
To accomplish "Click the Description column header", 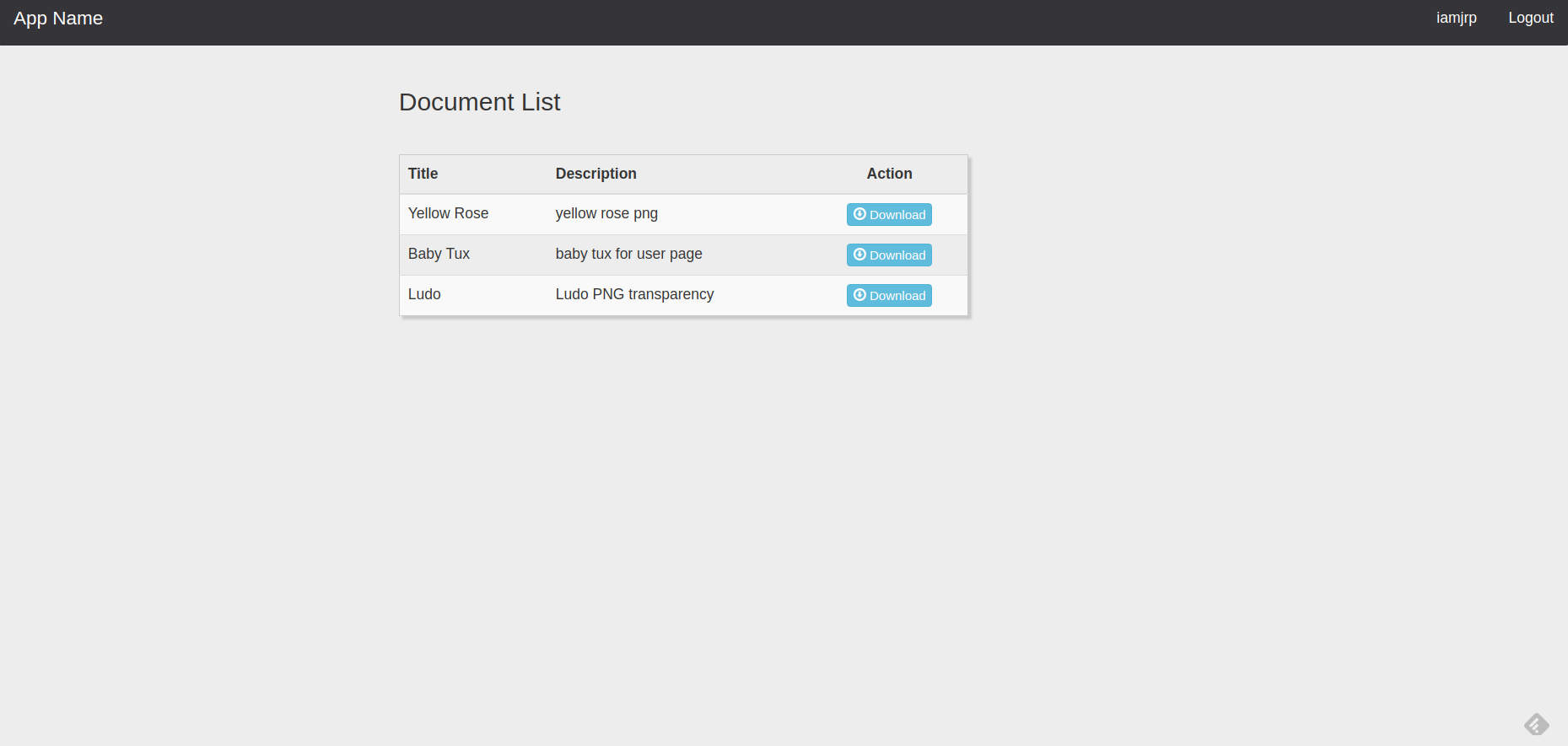I will (x=595, y=174).
